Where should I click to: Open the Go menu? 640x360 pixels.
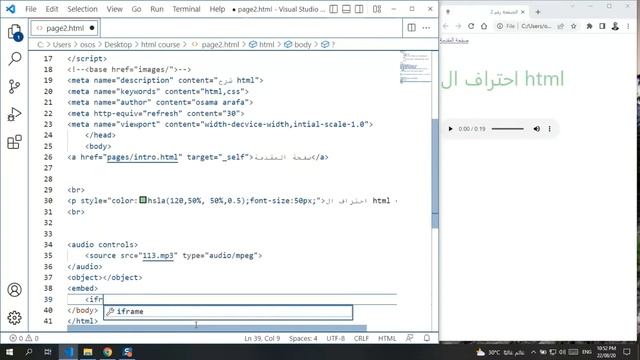tap(136, 9)
